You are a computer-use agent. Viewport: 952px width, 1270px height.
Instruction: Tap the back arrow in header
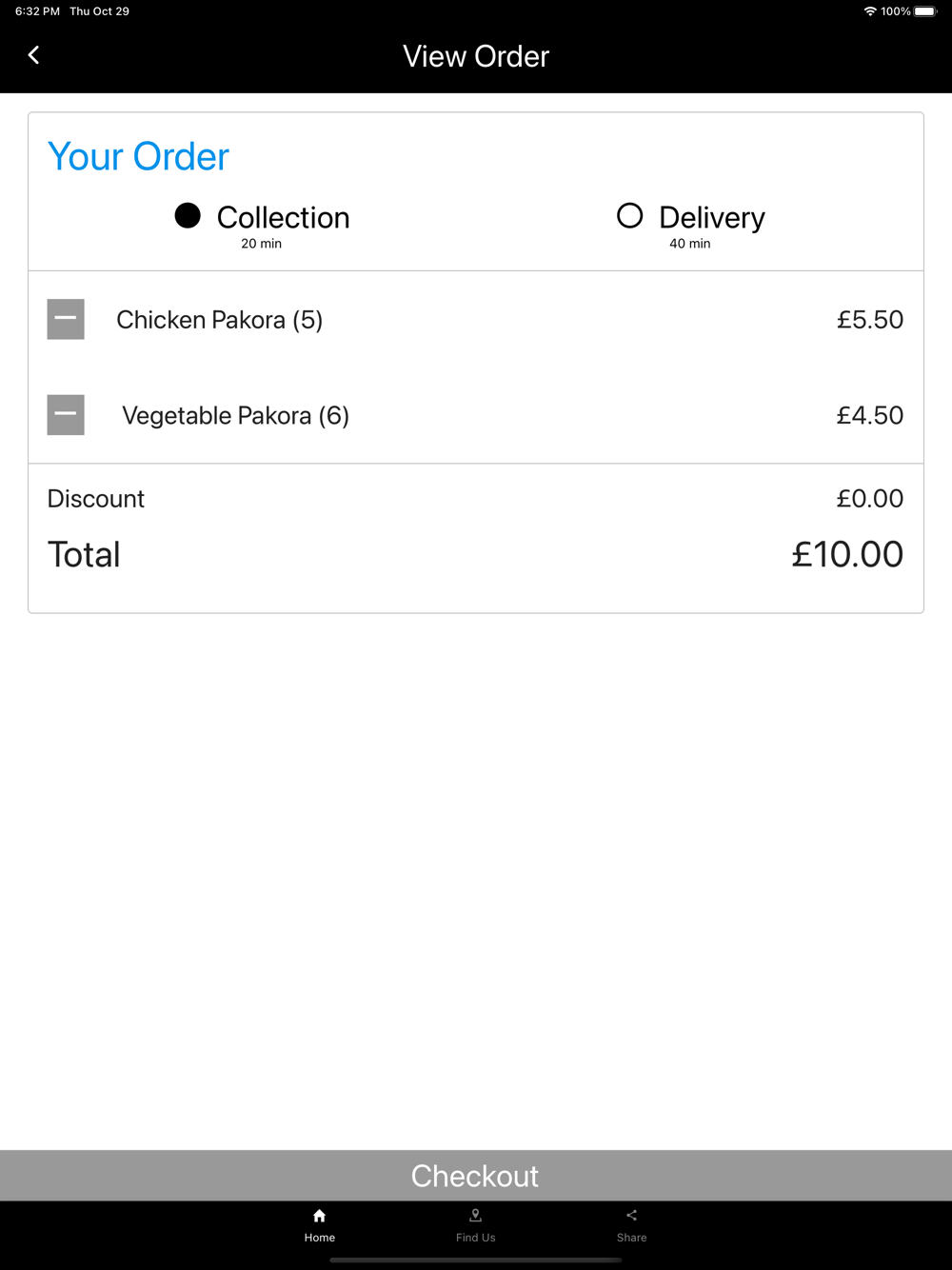tap(34, 55)
